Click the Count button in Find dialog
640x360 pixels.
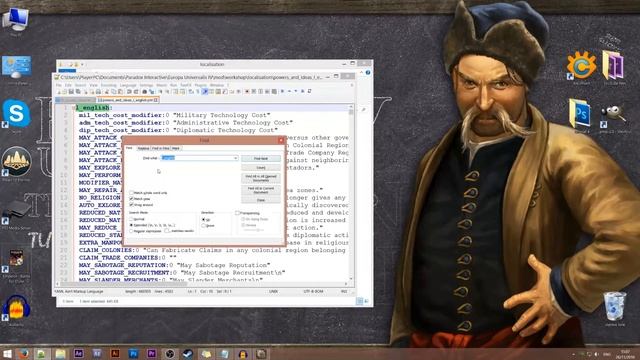coord(261,168)
